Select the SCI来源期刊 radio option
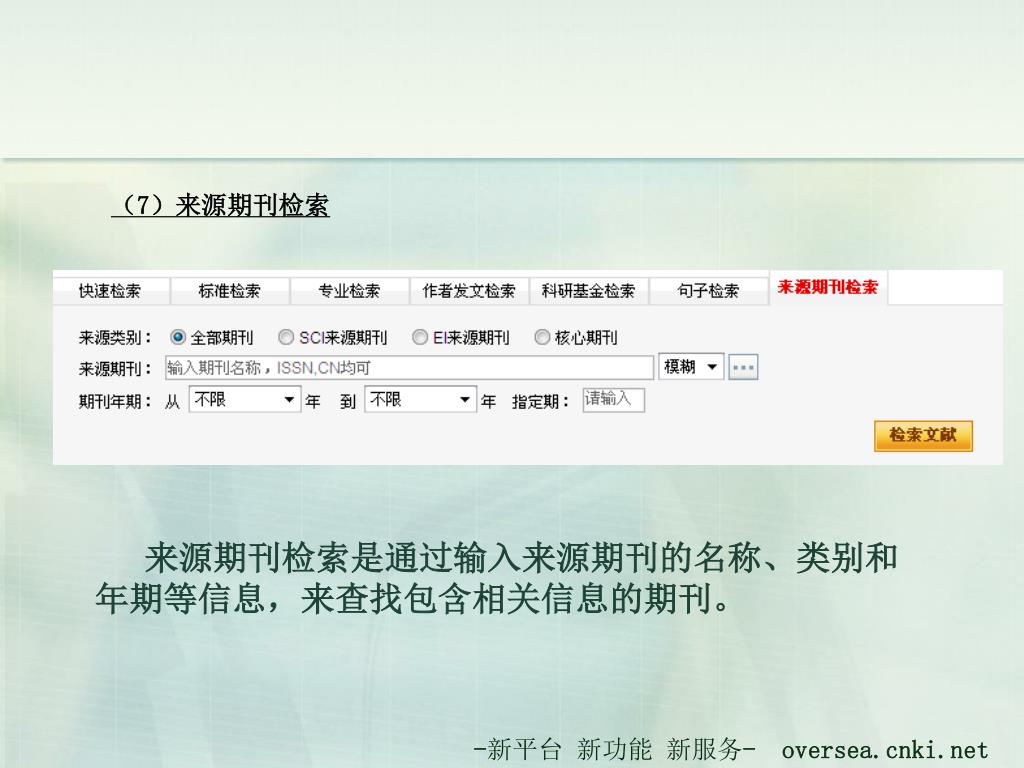 coord(285,337)
